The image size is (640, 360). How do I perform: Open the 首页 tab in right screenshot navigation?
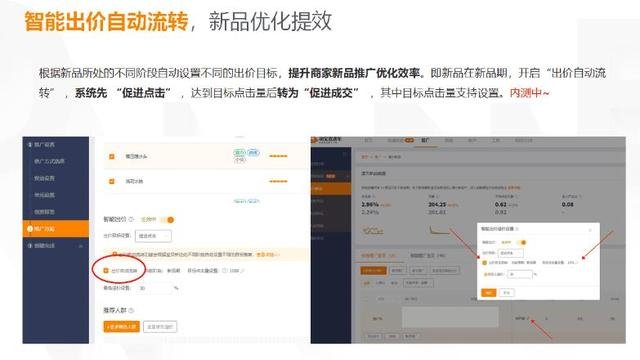click(x=368, y=140)
